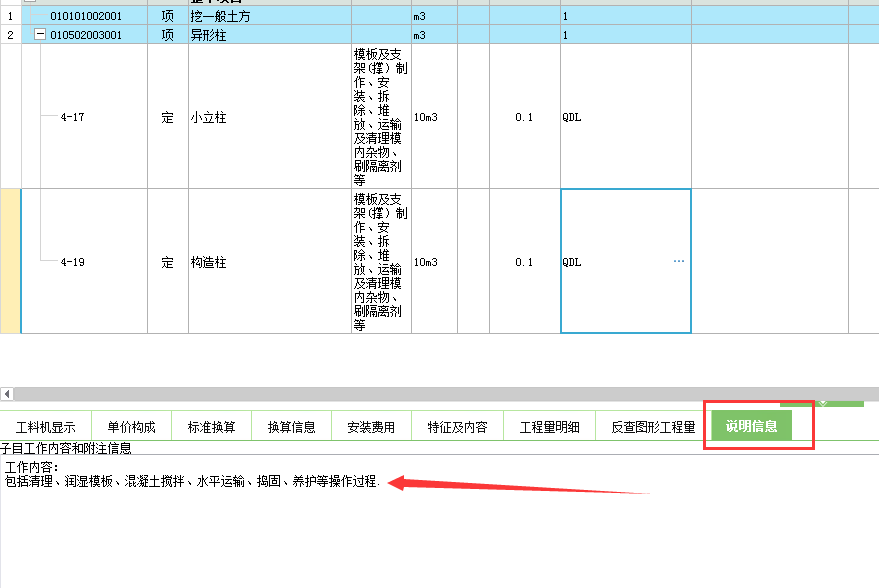Click the horizontal scrollbar track
The width and height of the screenshot is (879, 588).
point(446,394)
